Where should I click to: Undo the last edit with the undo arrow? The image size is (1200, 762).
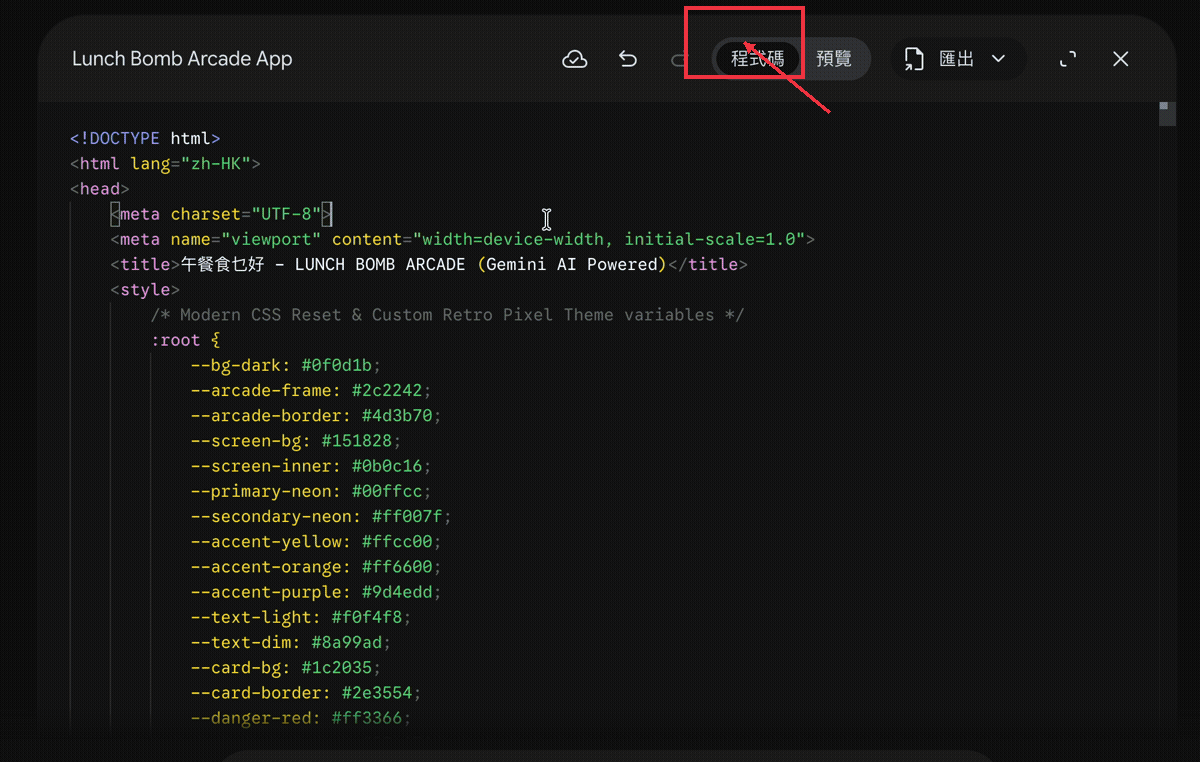[628, 59]
